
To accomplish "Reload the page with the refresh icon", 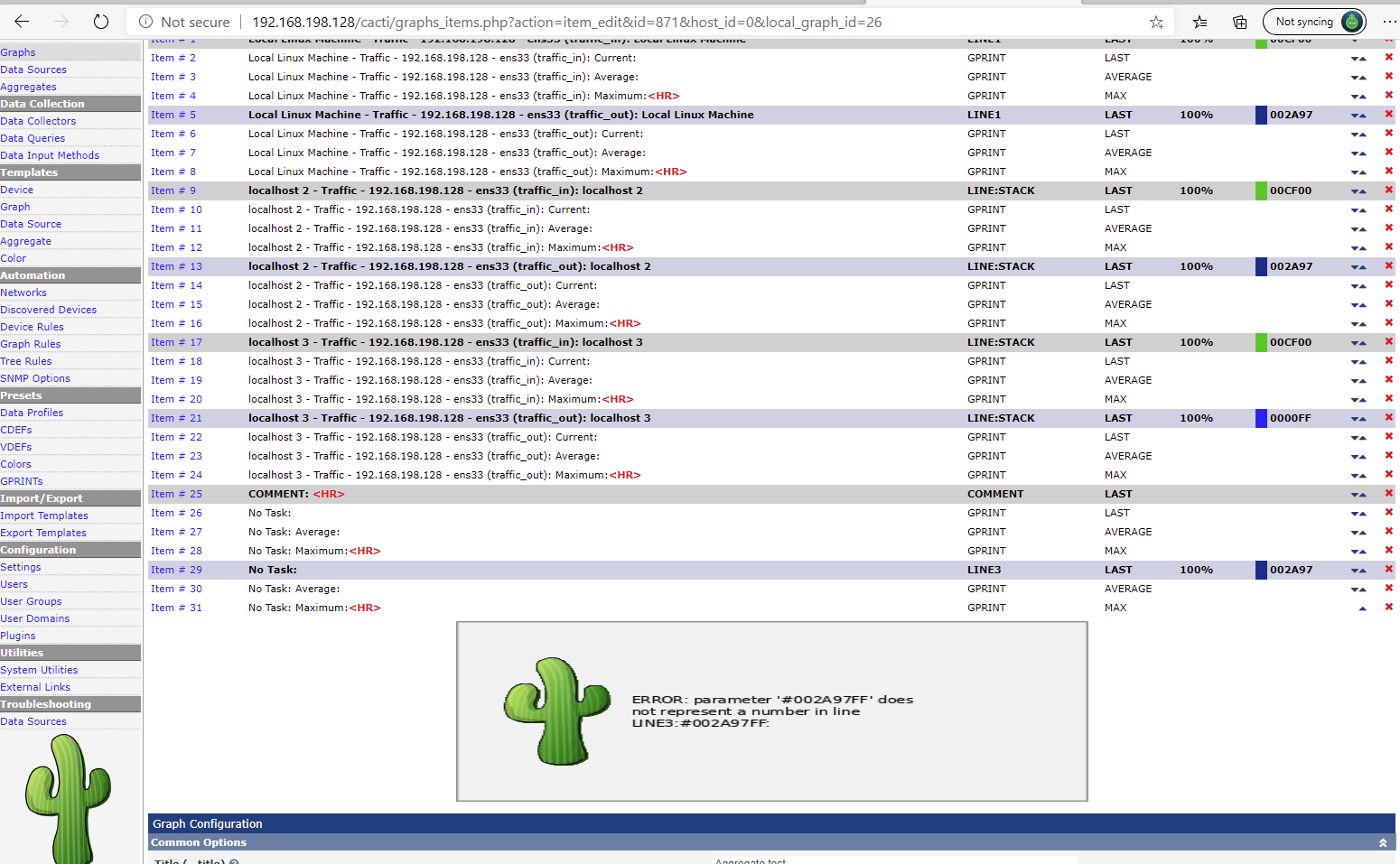I will pos(100,22).
